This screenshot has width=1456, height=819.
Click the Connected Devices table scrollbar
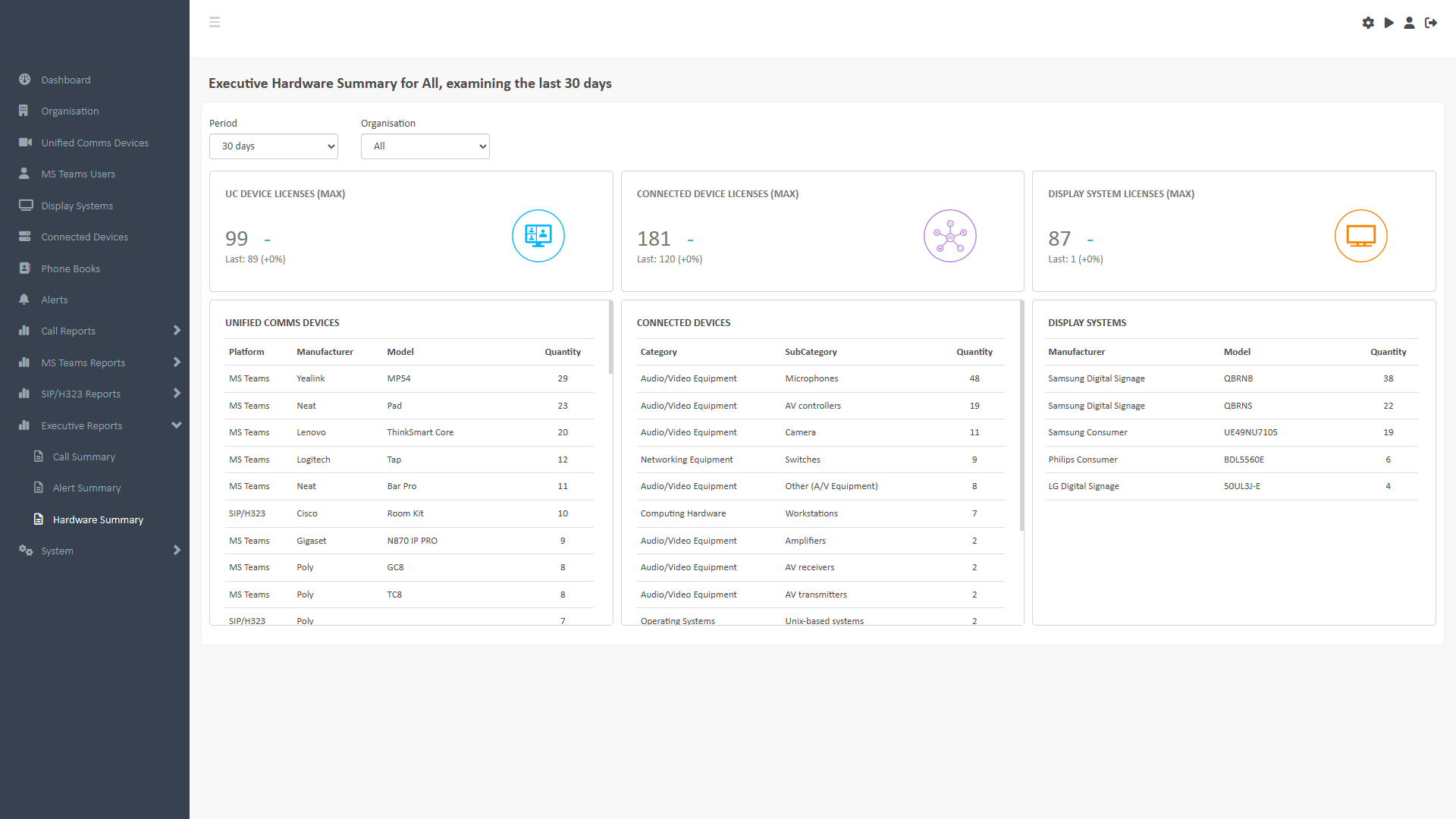click(x=1021, y=417)
